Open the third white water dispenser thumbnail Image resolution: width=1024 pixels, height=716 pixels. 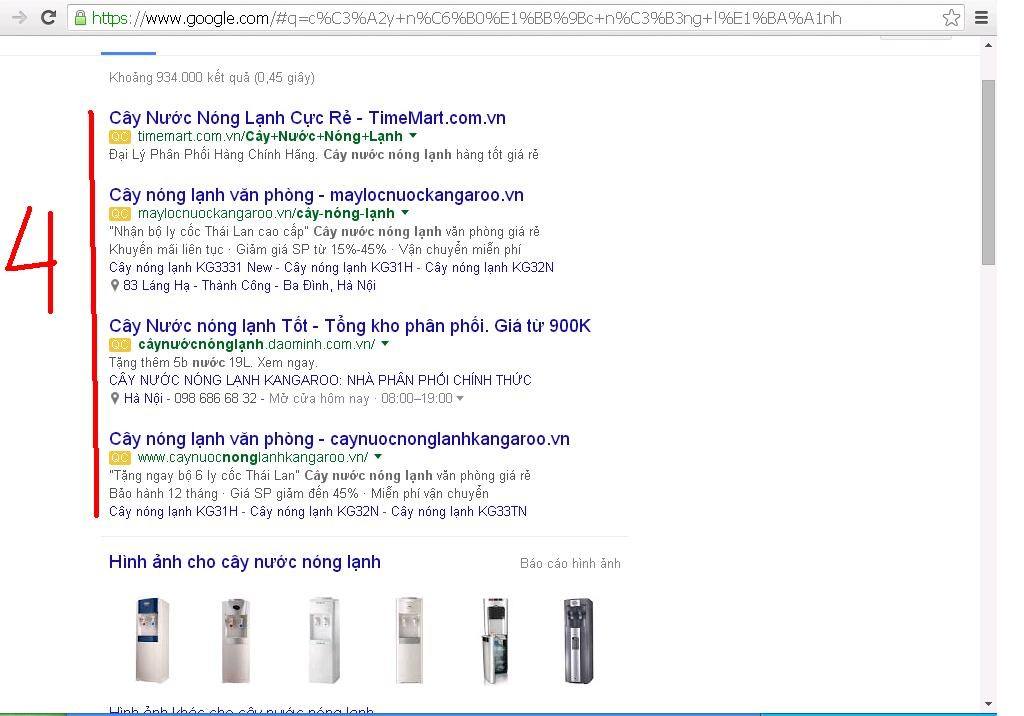click(x=324, y=640)
